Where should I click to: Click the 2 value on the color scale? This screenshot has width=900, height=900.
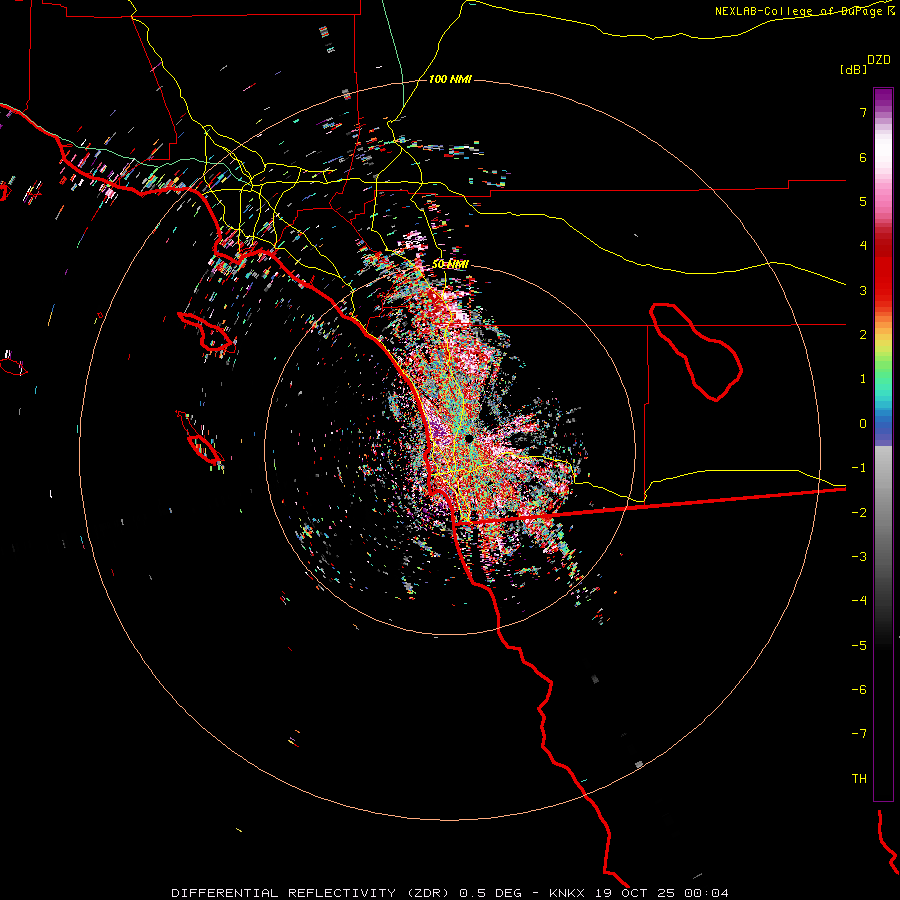pyautogui.click(x=863, y=335)
